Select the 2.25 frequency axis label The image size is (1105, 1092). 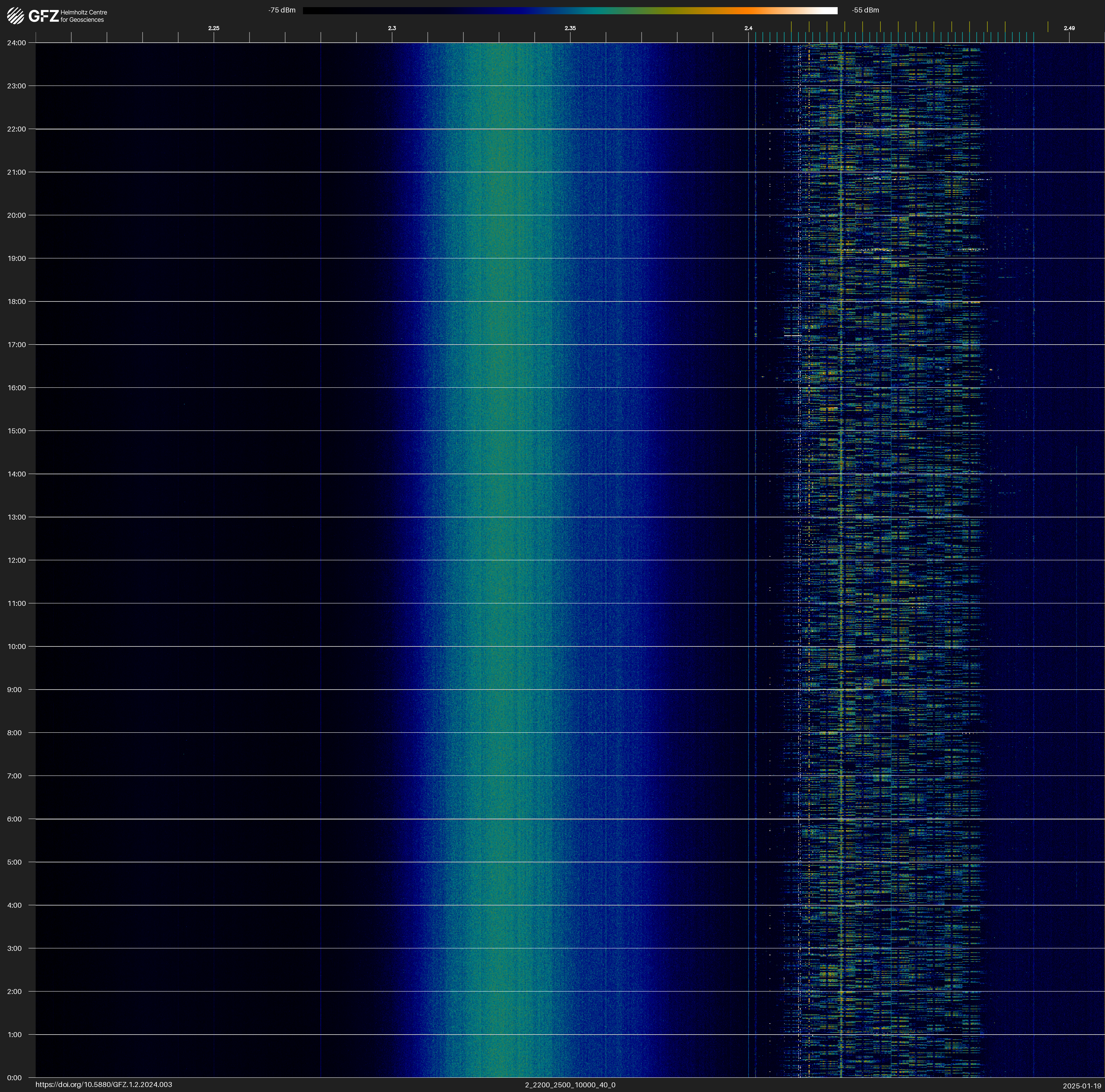tap(213, 28)
